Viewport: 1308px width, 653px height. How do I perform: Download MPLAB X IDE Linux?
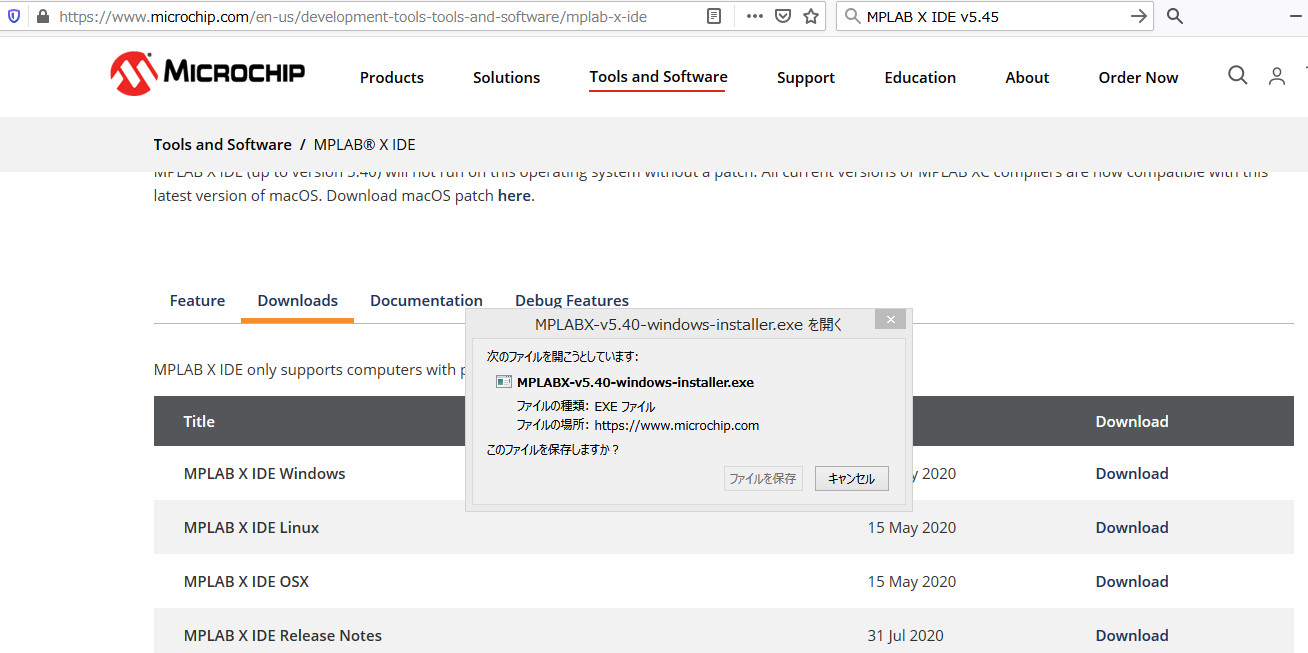click(x=1132, y=527)
